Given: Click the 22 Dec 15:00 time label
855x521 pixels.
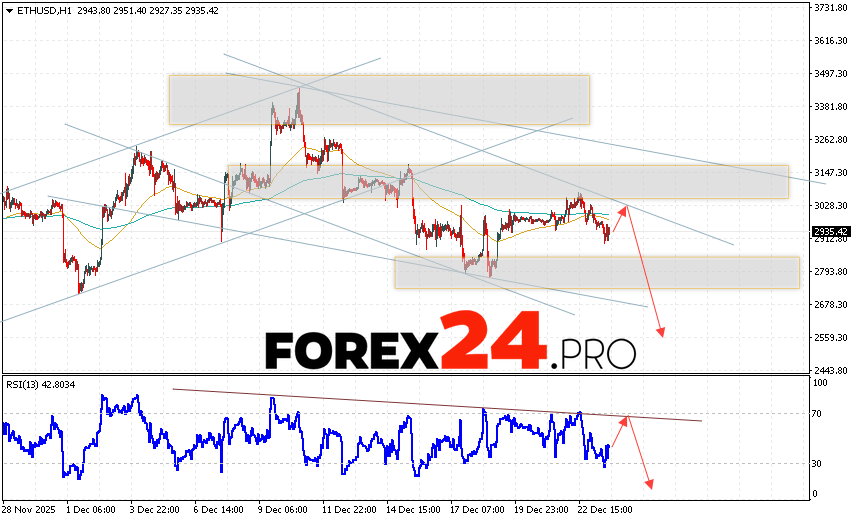Looking at the screenshot, I should (605, 509).
